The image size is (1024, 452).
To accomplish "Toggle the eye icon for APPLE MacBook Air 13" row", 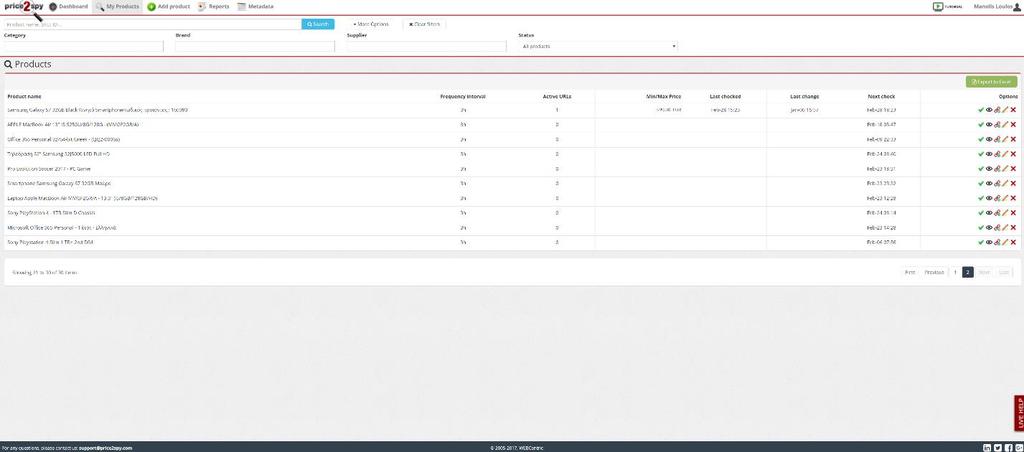I will tap(989, 124).
